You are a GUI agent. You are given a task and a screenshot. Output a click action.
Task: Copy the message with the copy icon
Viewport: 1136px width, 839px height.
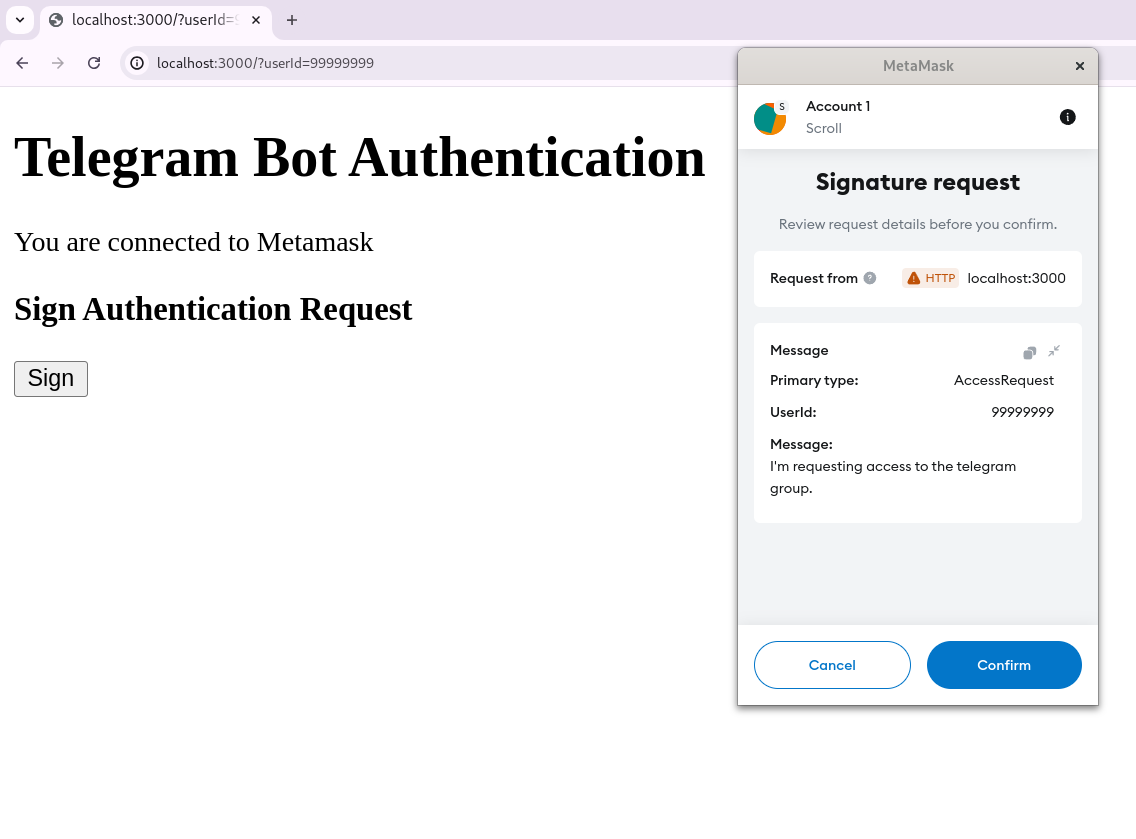[x=1030, y=352]
